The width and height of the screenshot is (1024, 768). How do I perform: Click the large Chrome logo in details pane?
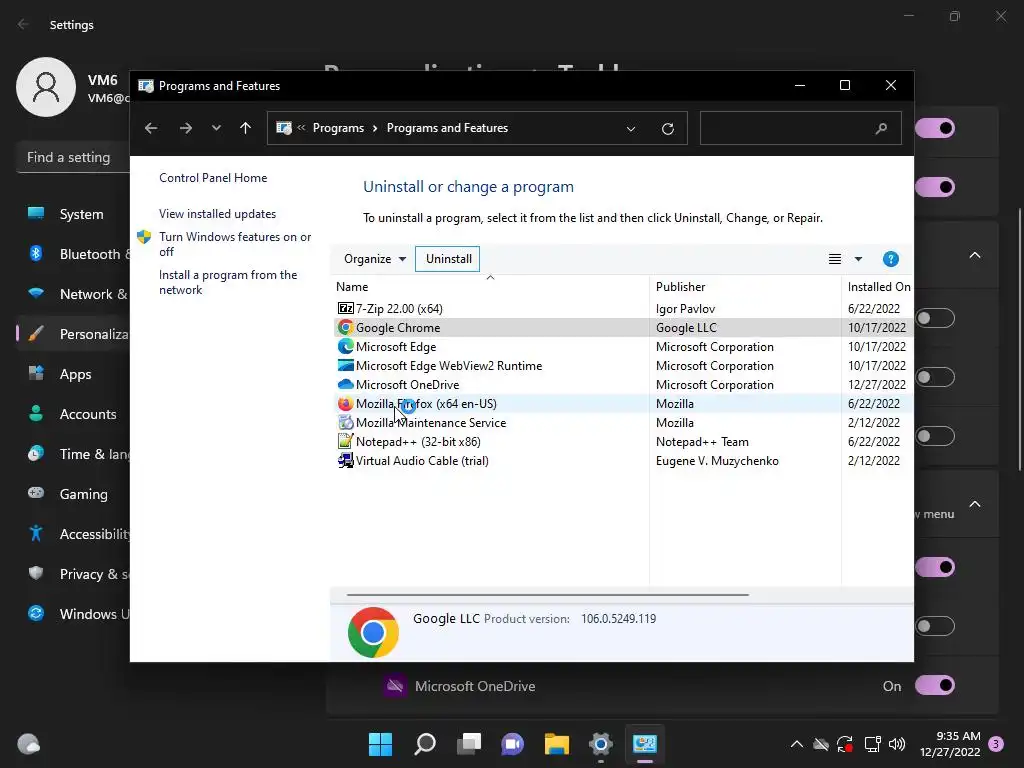point(373,632)
